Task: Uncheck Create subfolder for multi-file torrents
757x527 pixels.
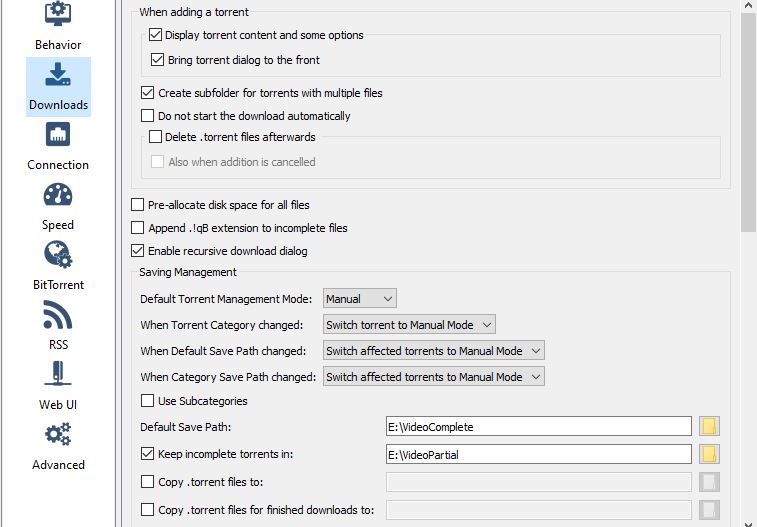Action: 147,93
